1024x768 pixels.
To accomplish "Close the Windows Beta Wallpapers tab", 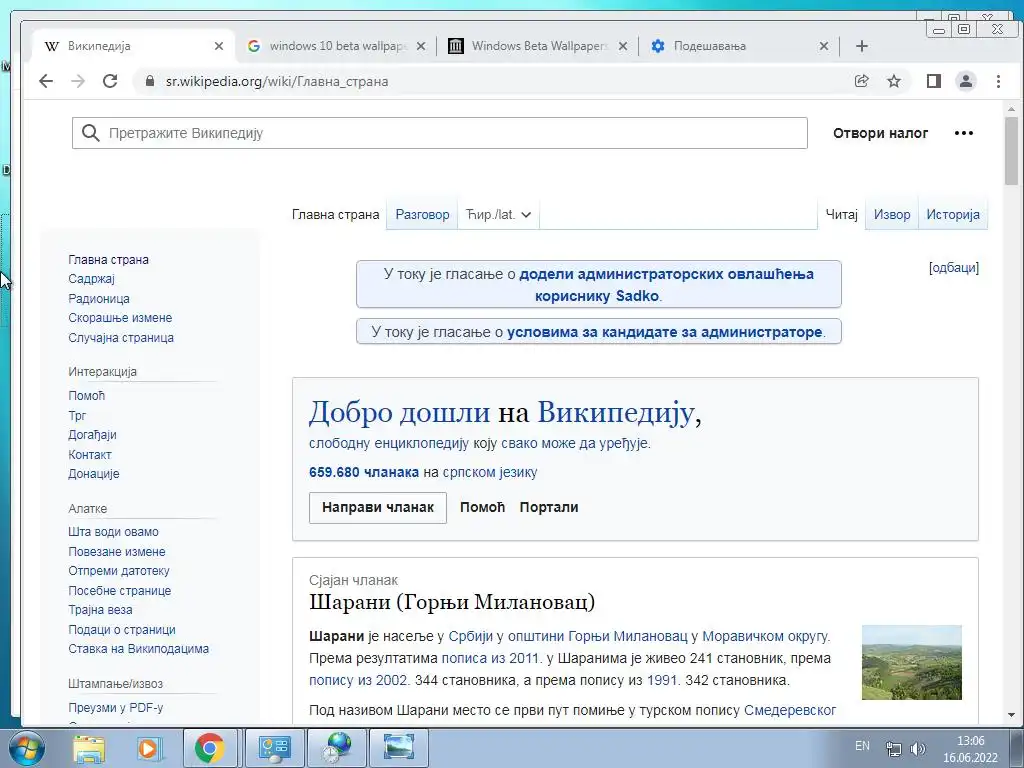I will click(x=623, y=46).
